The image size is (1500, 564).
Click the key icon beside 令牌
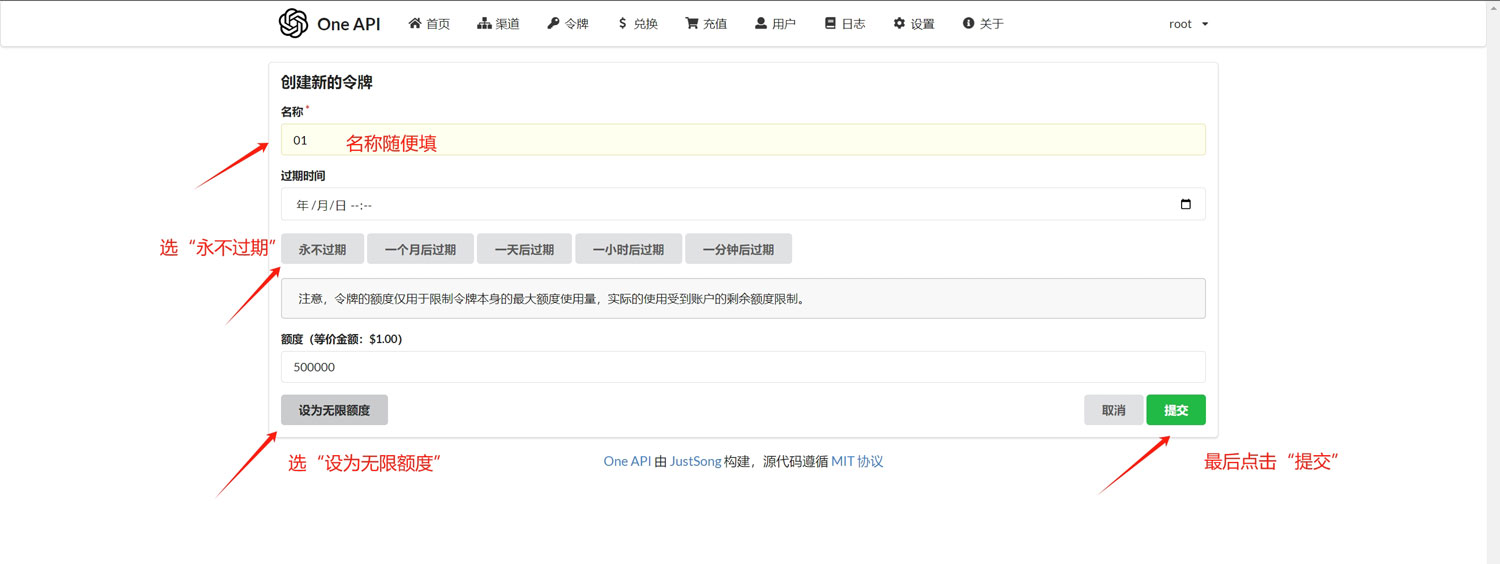553,23
